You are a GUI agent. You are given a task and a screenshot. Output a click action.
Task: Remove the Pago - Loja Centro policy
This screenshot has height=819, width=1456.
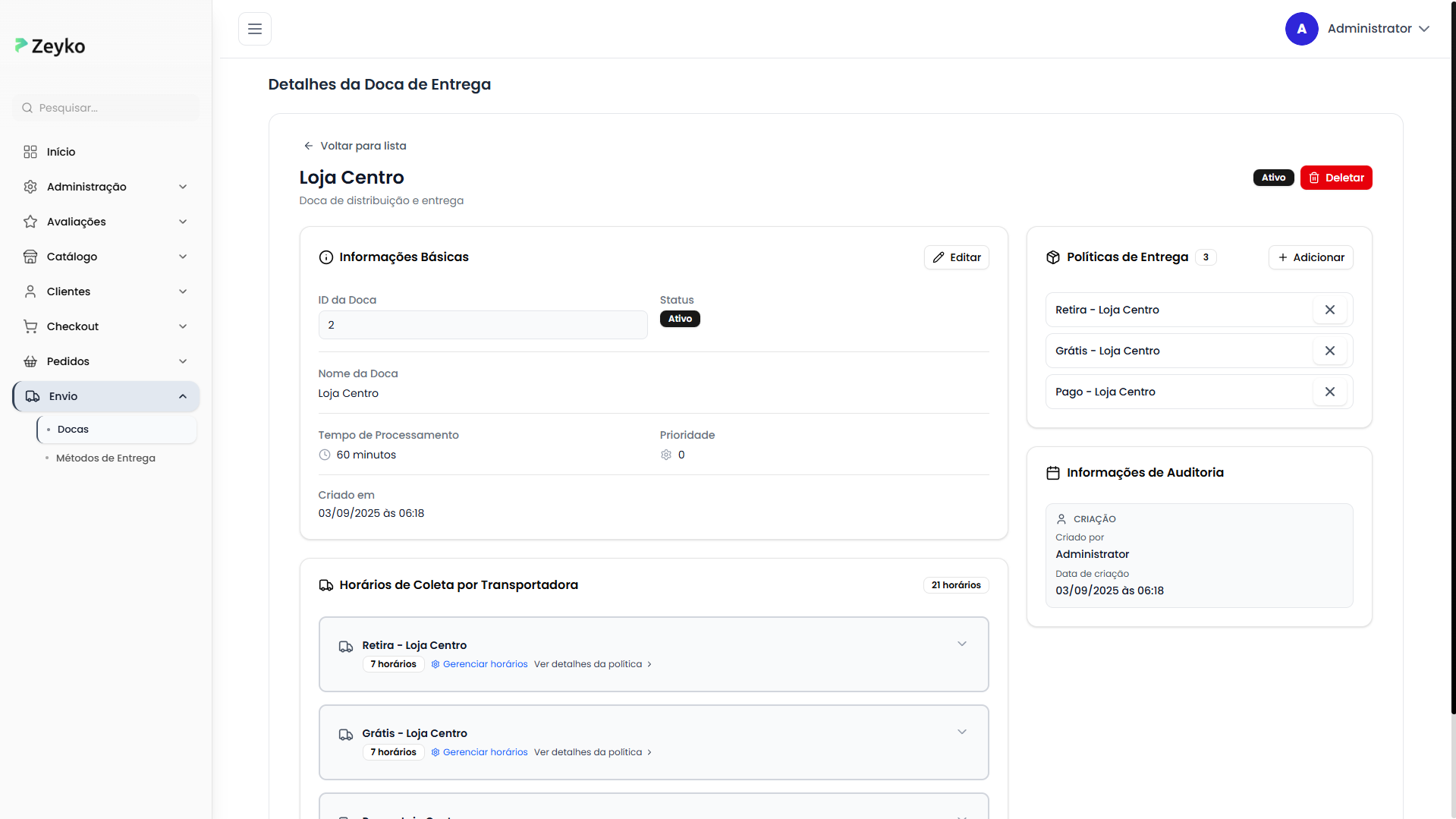tap(1329, 392)
